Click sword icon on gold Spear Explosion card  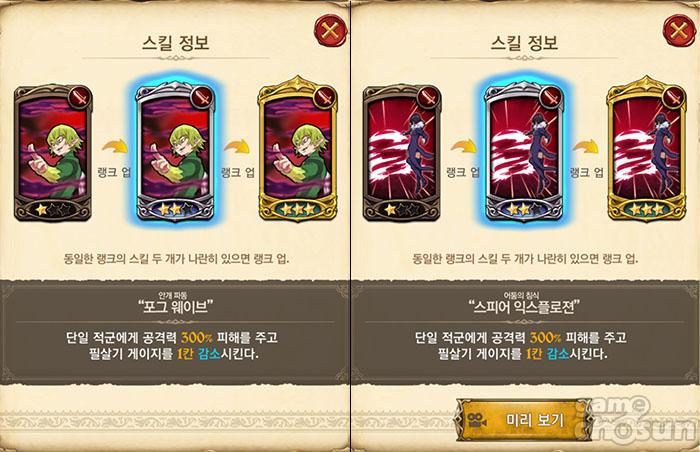673,97
